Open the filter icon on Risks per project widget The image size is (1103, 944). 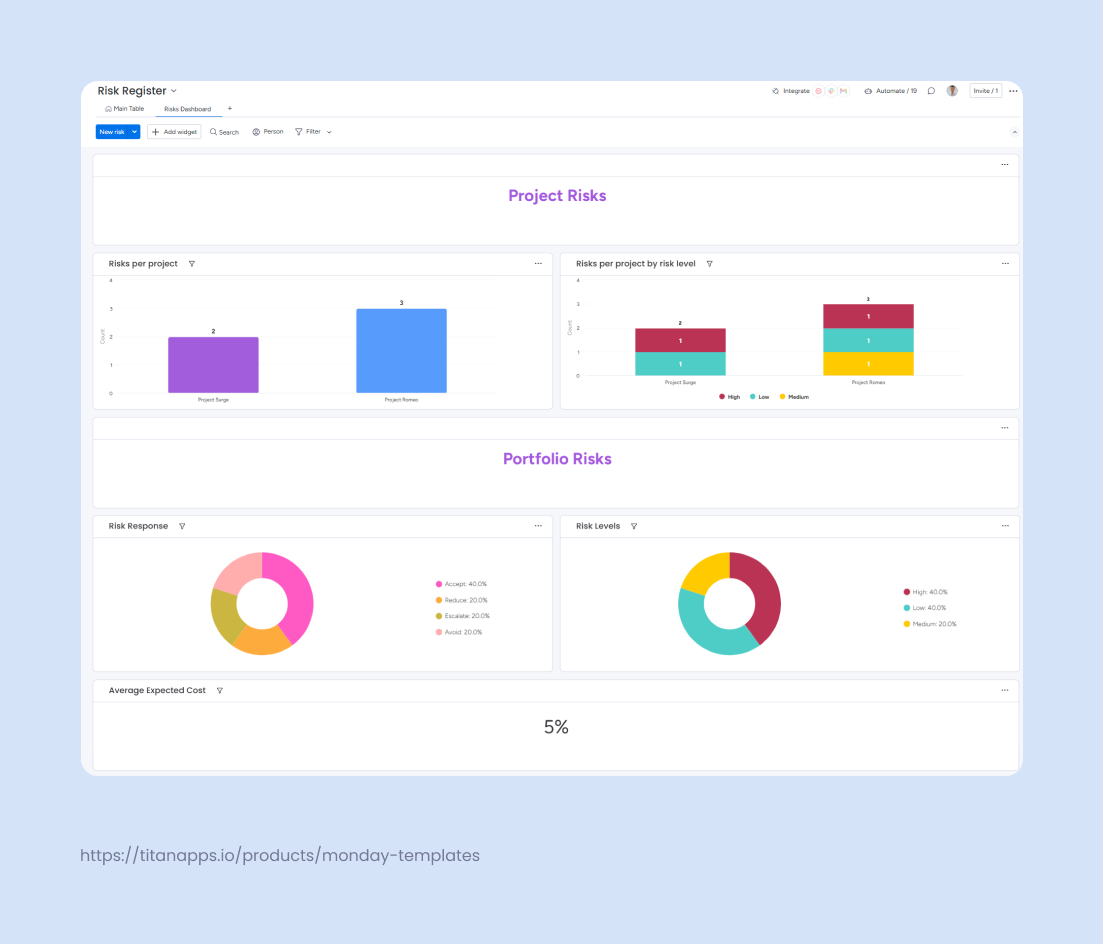click(x=191, y=263)
